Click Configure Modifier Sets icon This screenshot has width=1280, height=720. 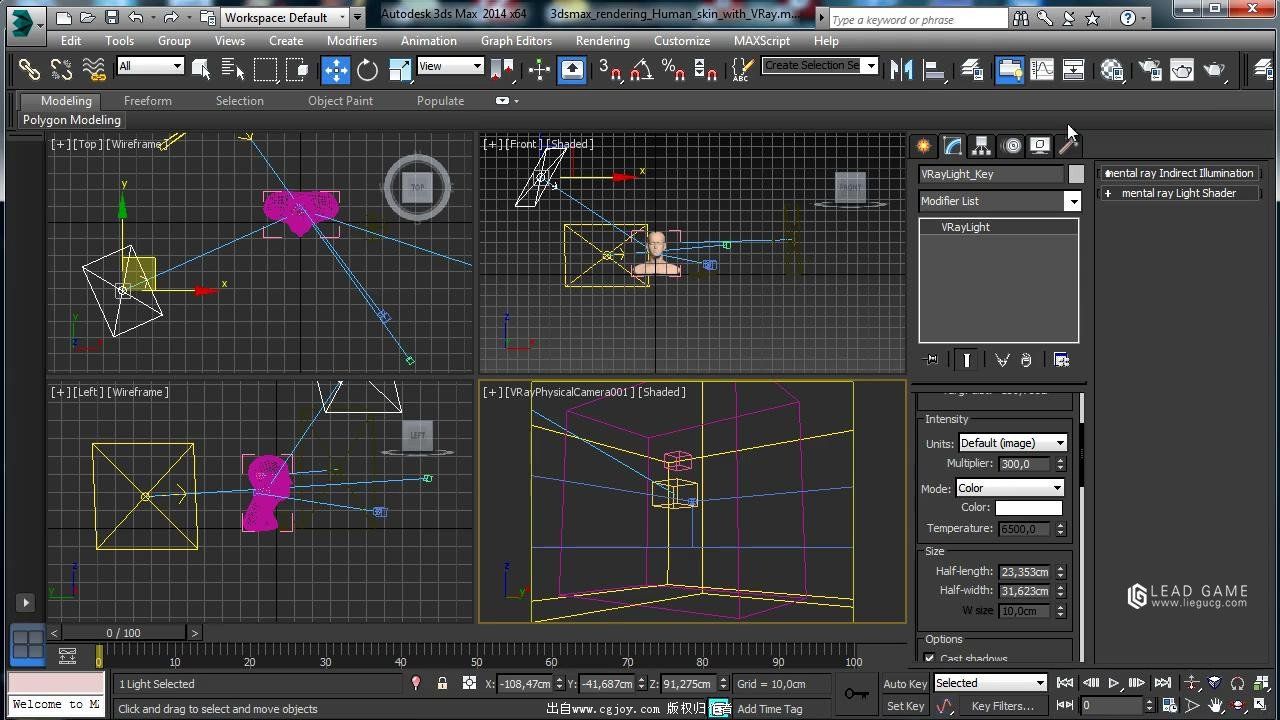pos(1061,360)
